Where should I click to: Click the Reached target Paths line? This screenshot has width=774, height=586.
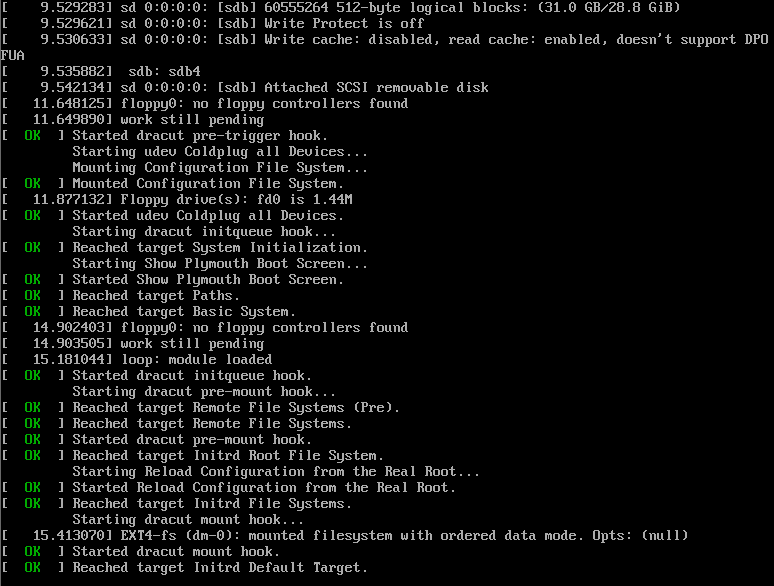120,296
